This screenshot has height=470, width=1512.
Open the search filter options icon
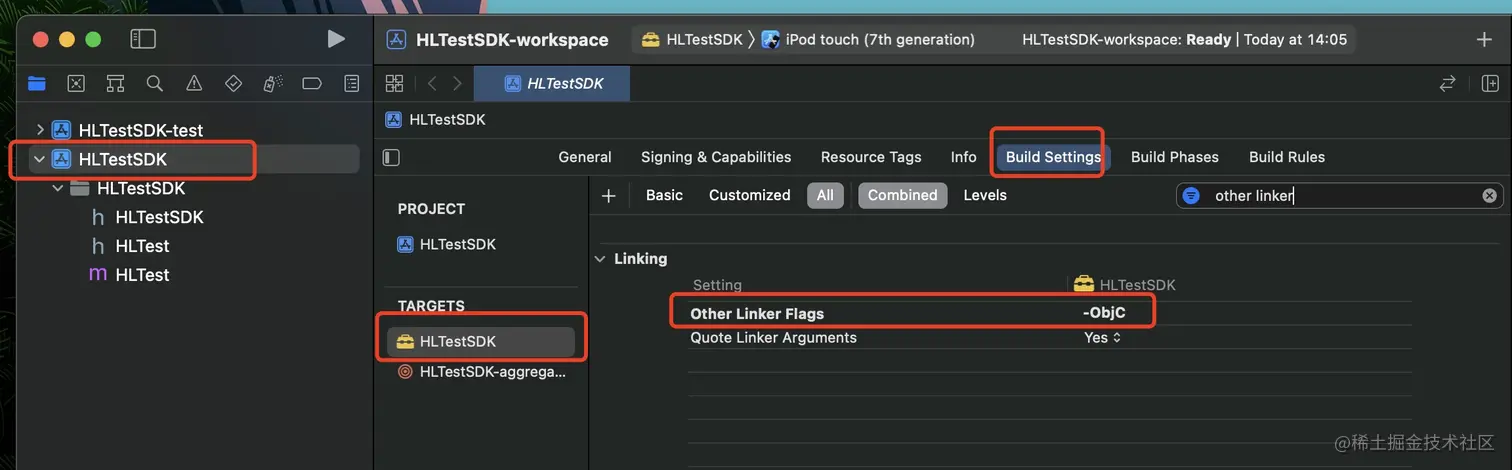coord(1191,196)
